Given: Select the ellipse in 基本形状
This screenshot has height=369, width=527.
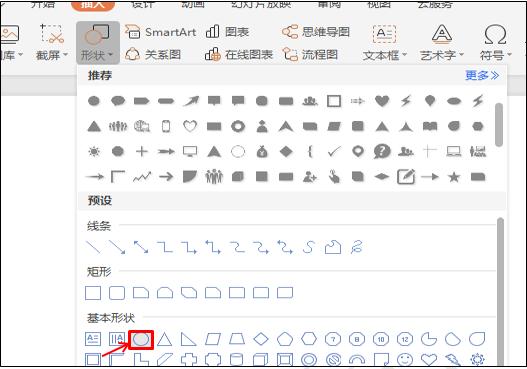Looking at the screenshot, I should coord(141,339).
